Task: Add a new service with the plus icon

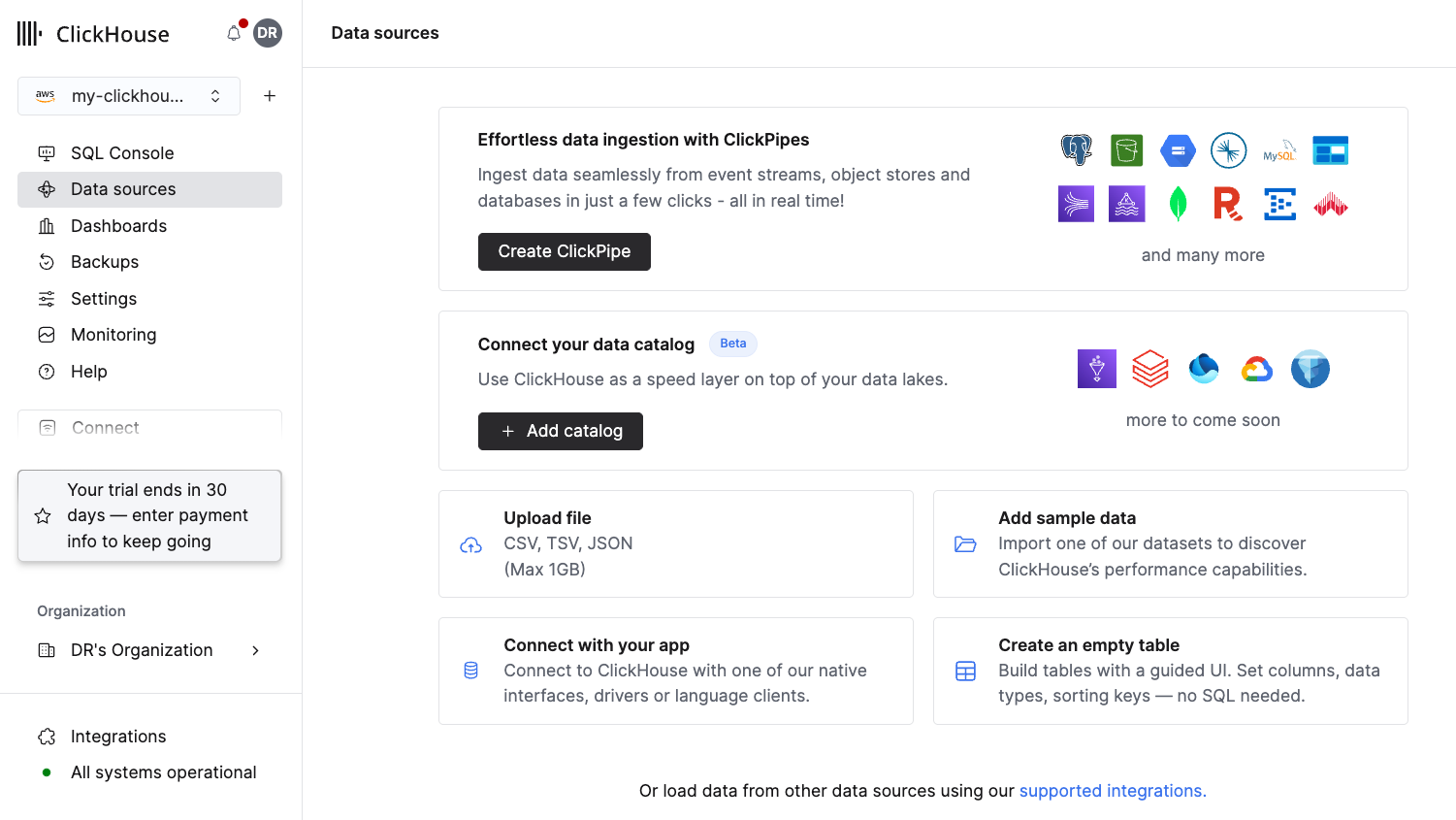Action: [x=270, y=96]
